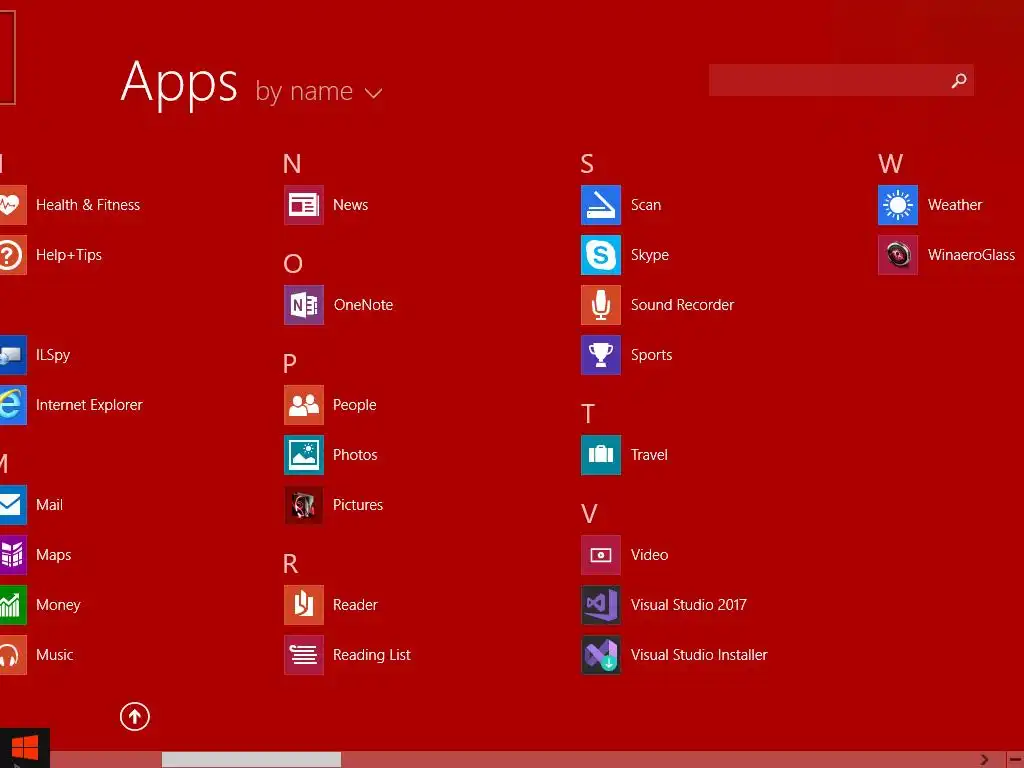Launch the Money chart icon

coord(13,605)
